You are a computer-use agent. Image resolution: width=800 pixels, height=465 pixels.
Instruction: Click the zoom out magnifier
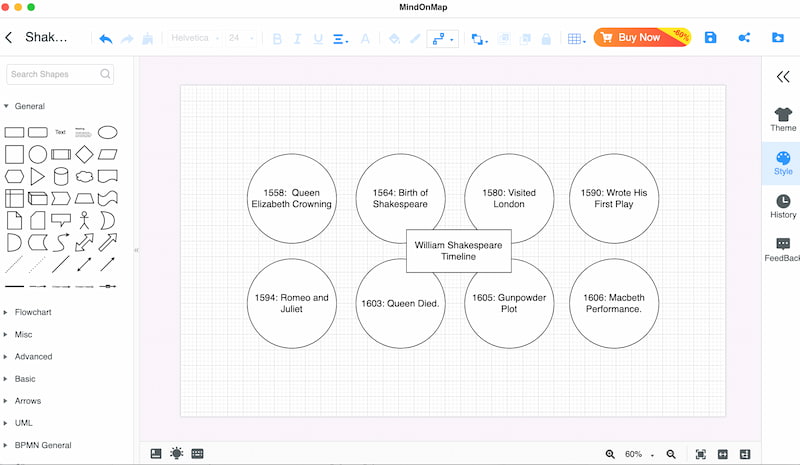click(671, 454)
